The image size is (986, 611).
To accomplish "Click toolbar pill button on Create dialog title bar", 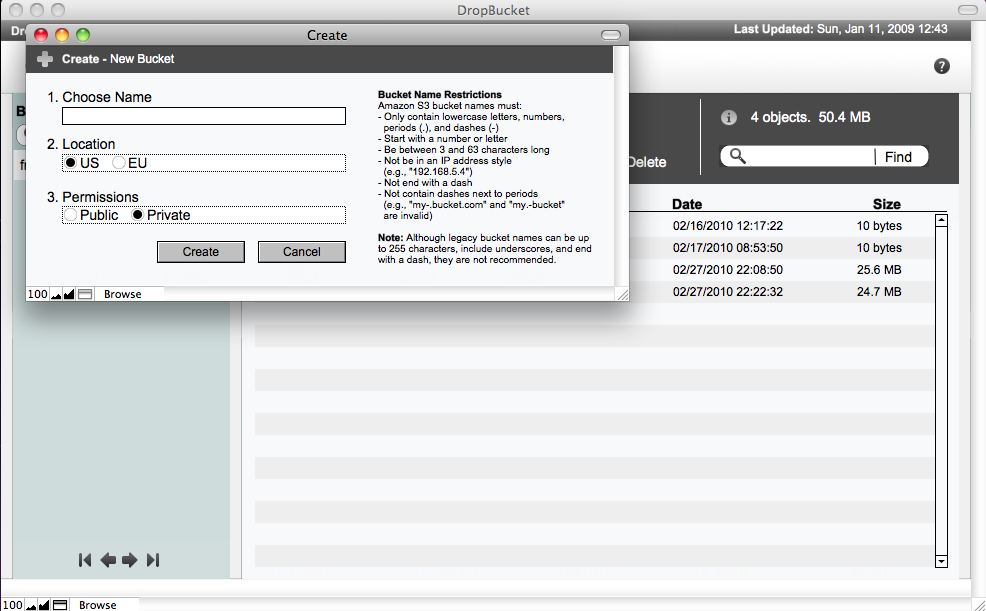I will point(611,35).
